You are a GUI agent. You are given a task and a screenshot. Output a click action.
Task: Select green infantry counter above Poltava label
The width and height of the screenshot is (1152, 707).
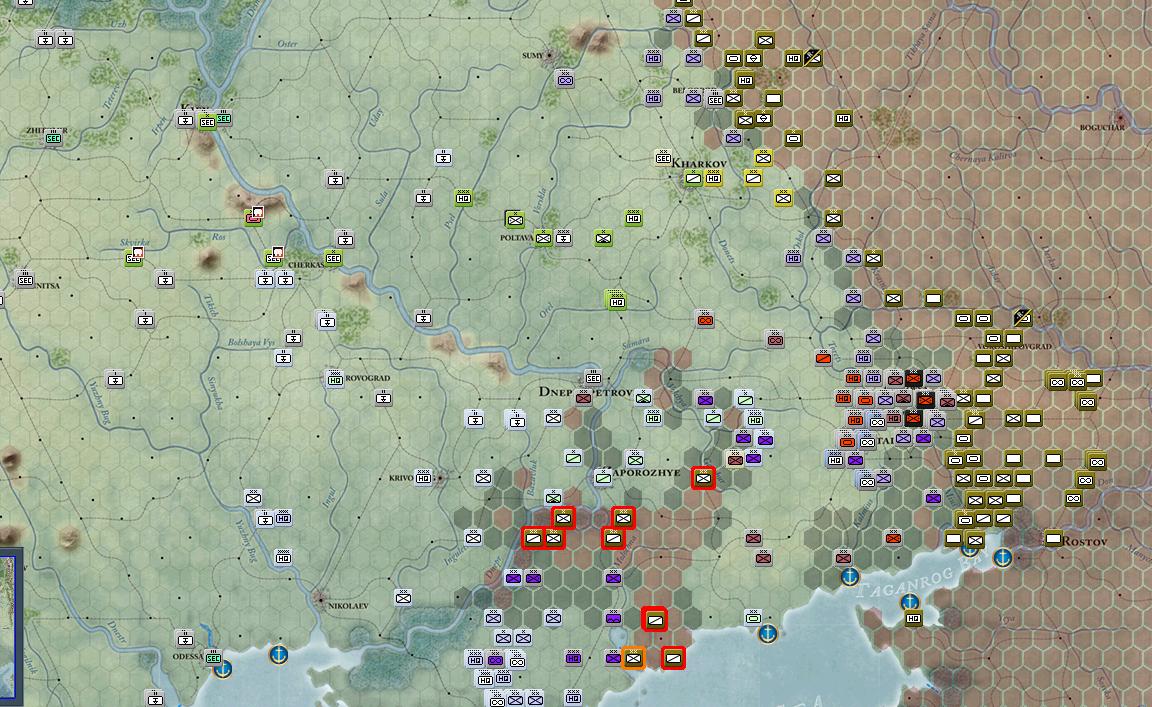coord(515,219)
